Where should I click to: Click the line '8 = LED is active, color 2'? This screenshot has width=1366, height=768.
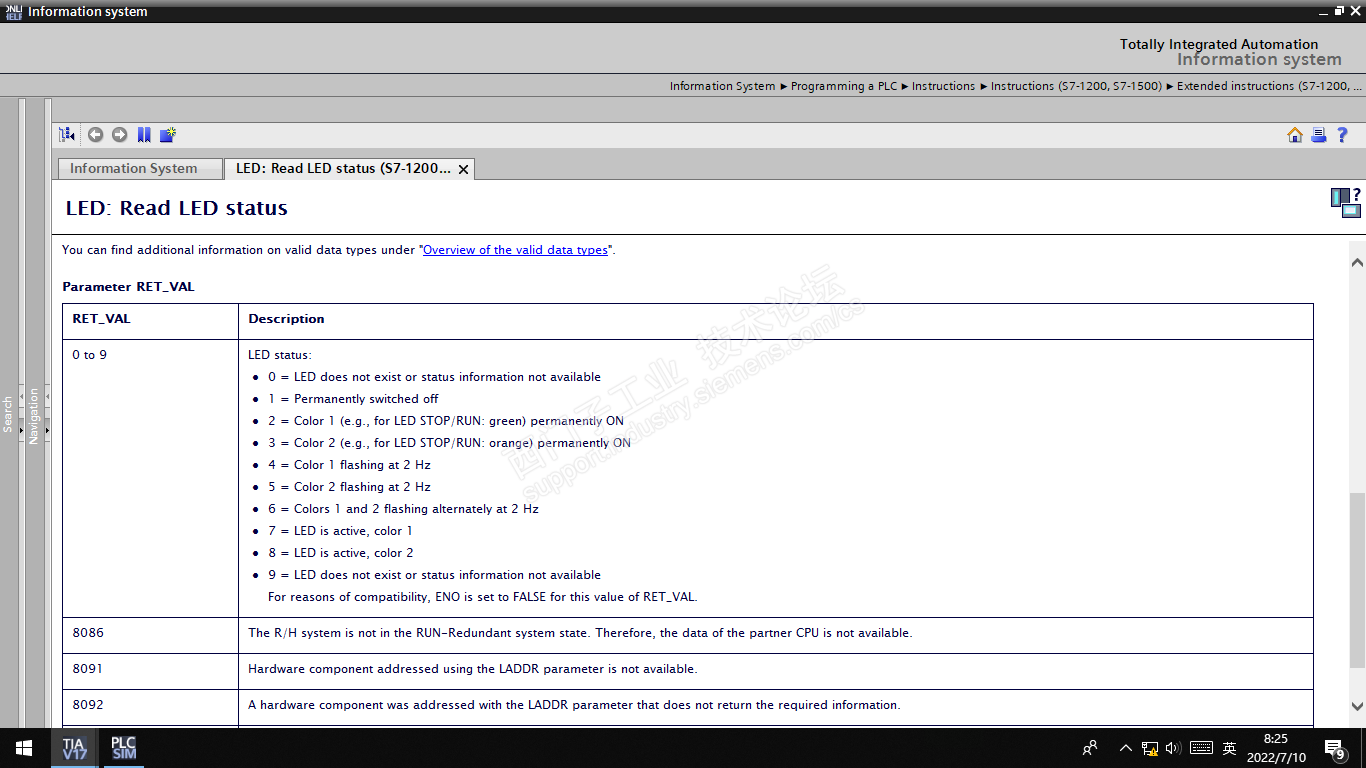pos(340,553)
